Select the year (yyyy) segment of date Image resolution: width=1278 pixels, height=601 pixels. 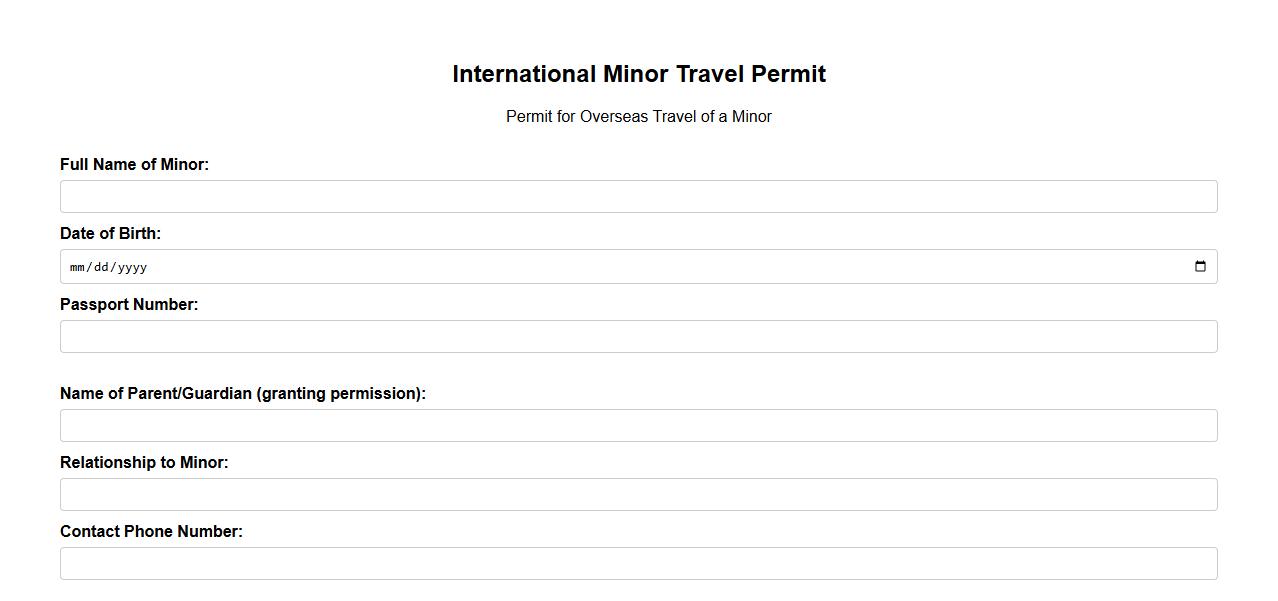(131, 267)
